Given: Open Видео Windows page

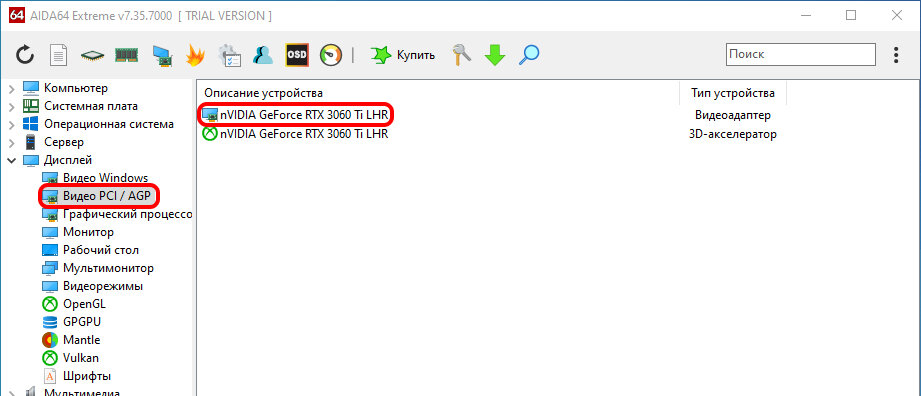Looking at the screenshot, I should [105, 177].
